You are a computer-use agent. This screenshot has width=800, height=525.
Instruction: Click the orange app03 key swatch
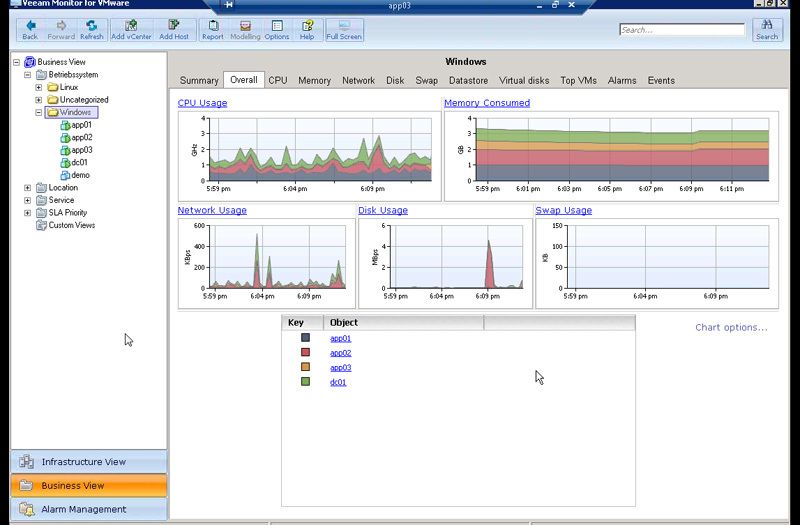pos(306,367)
